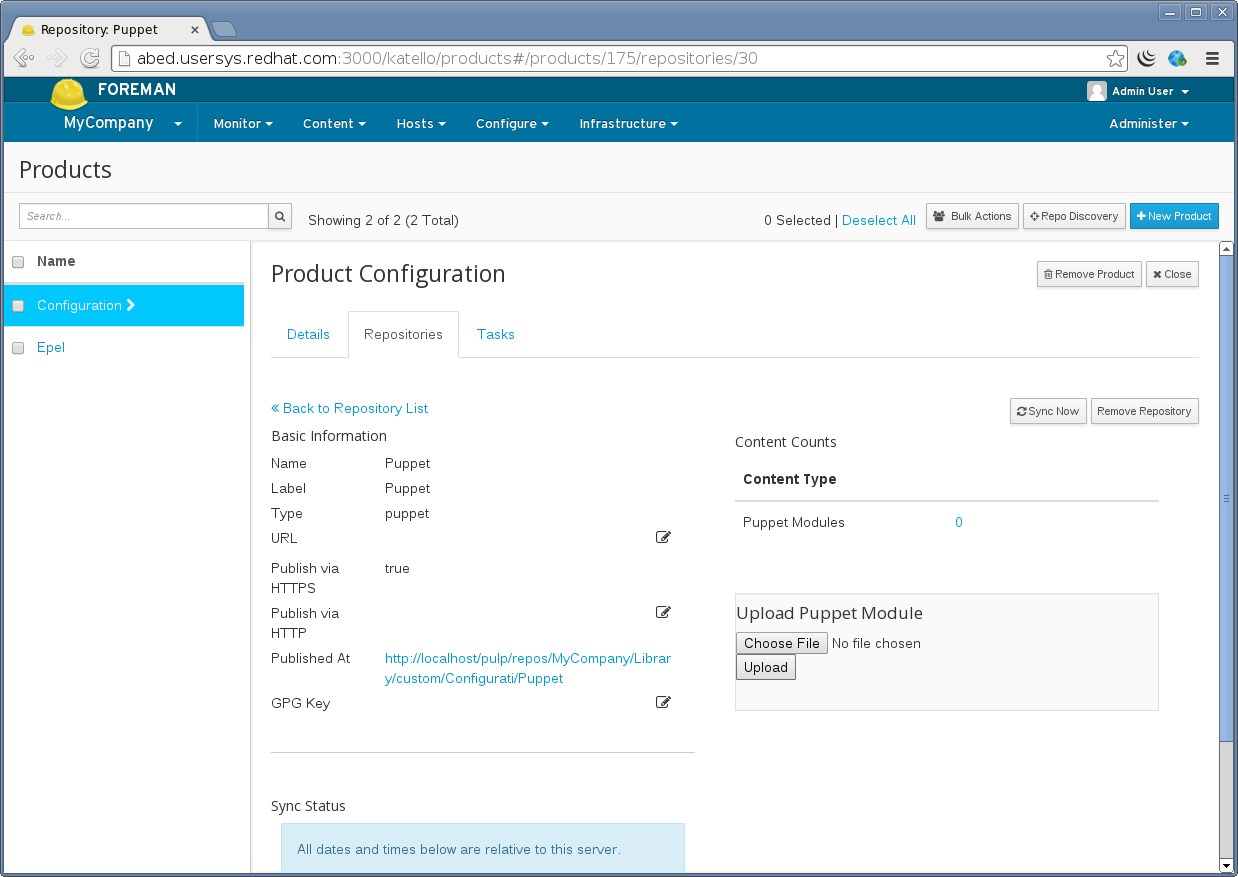
Task: Open the Administer menu
Action: [x=1149, y=124]
